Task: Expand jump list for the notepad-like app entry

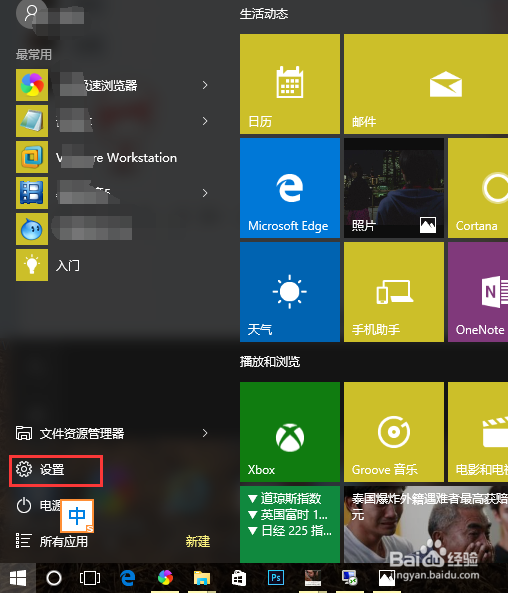Action: pyautogui.click(x=205, y=121)
